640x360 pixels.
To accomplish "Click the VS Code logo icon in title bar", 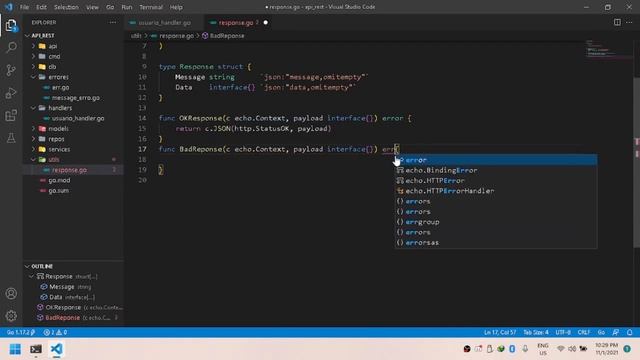I will 9,7.
